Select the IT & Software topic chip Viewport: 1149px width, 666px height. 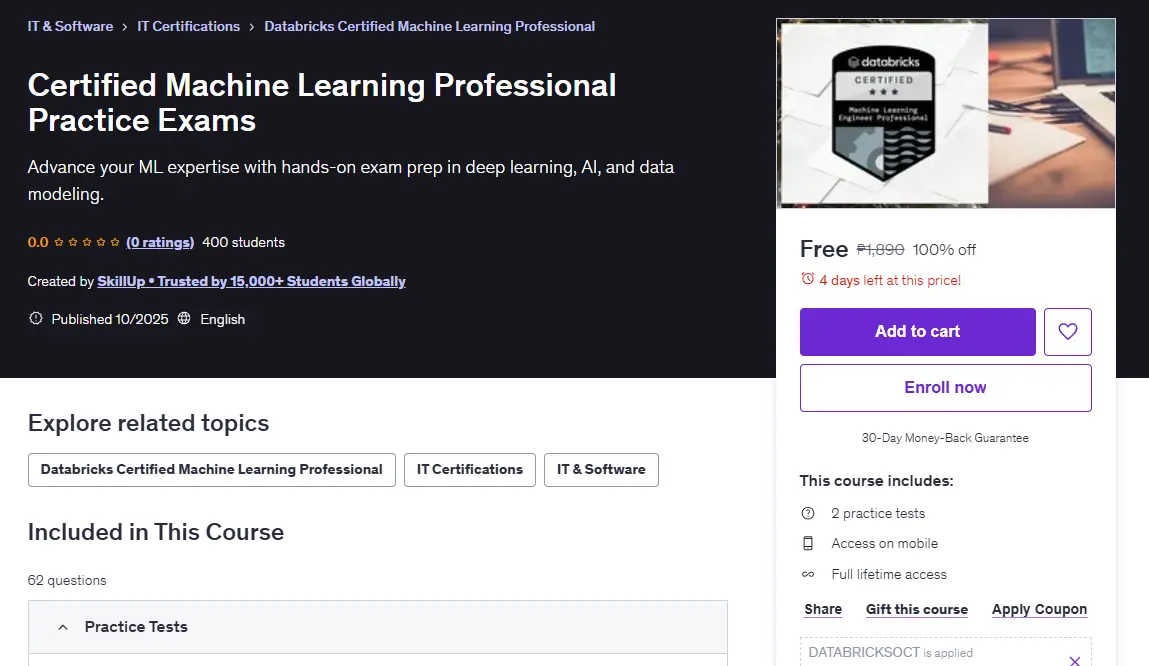click(x=601, y=470)
